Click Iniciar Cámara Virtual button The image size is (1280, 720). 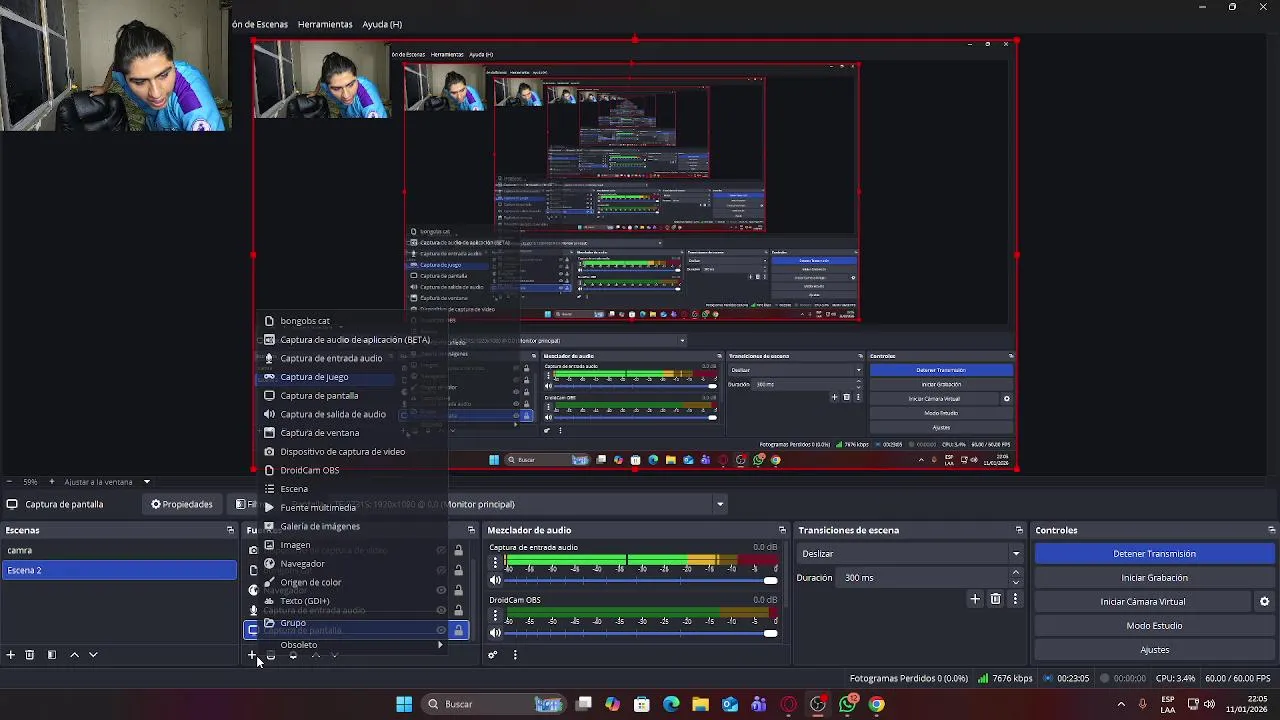click(1143, 602)
